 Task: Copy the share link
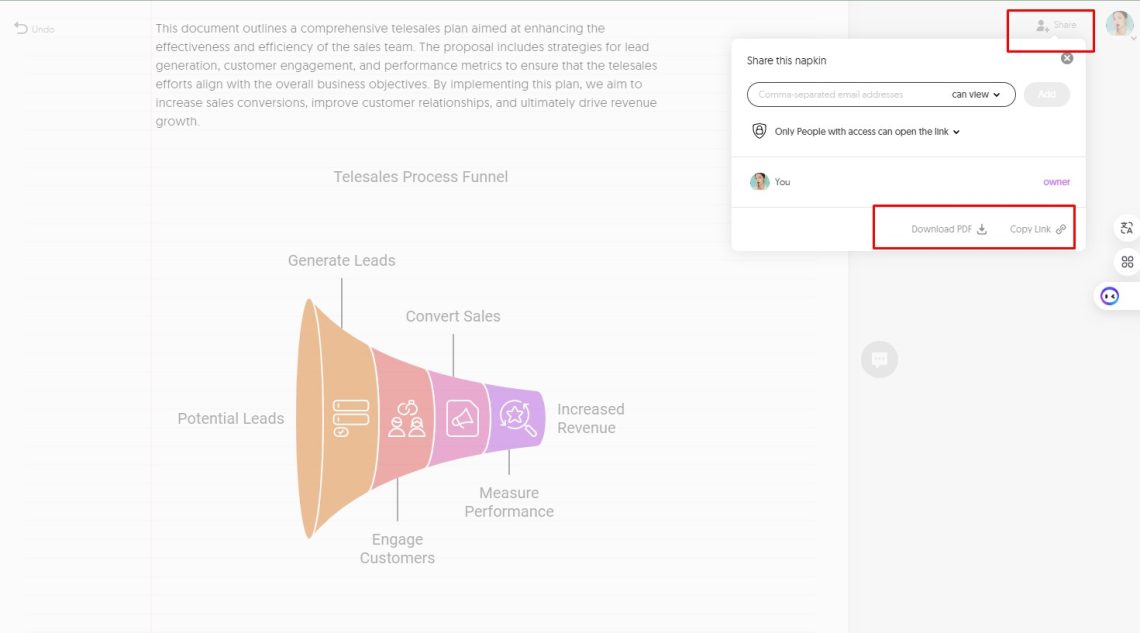coord(1037,229)
